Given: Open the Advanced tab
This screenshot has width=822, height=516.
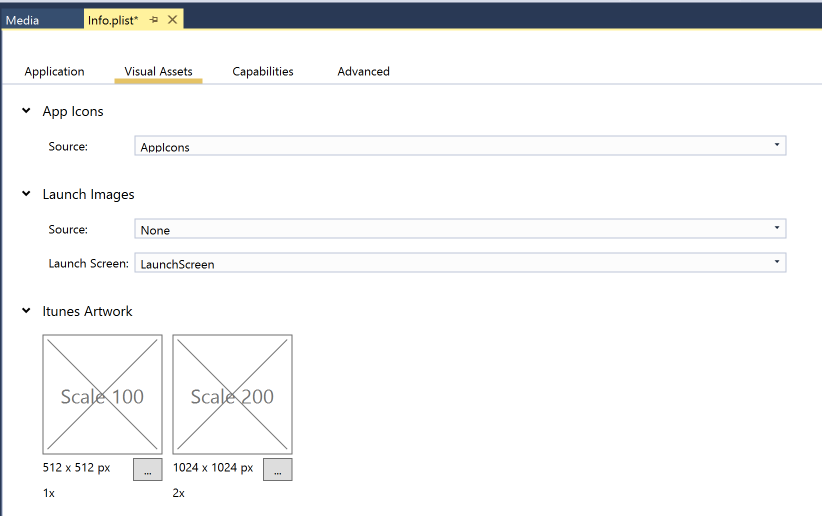Looking at the screenshot, I should coord(363,71).
